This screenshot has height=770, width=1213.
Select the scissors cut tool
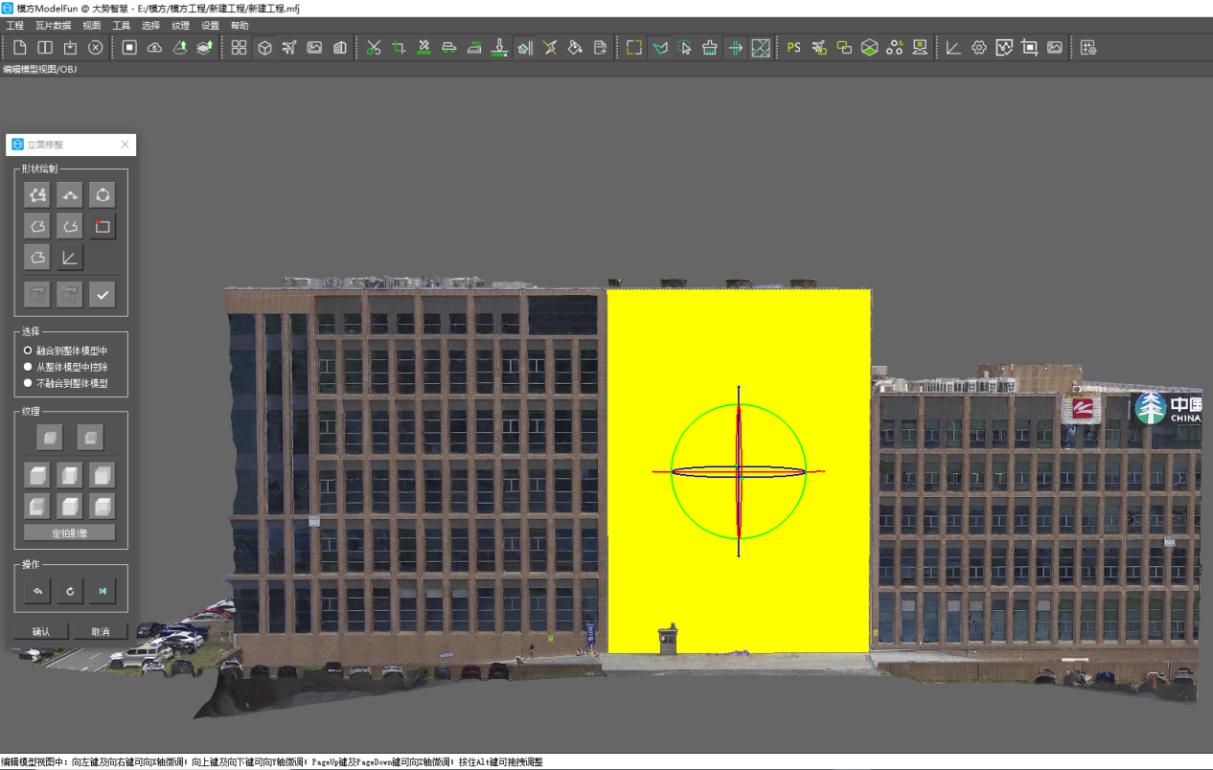pyautogui.click(x=373, y=47)
